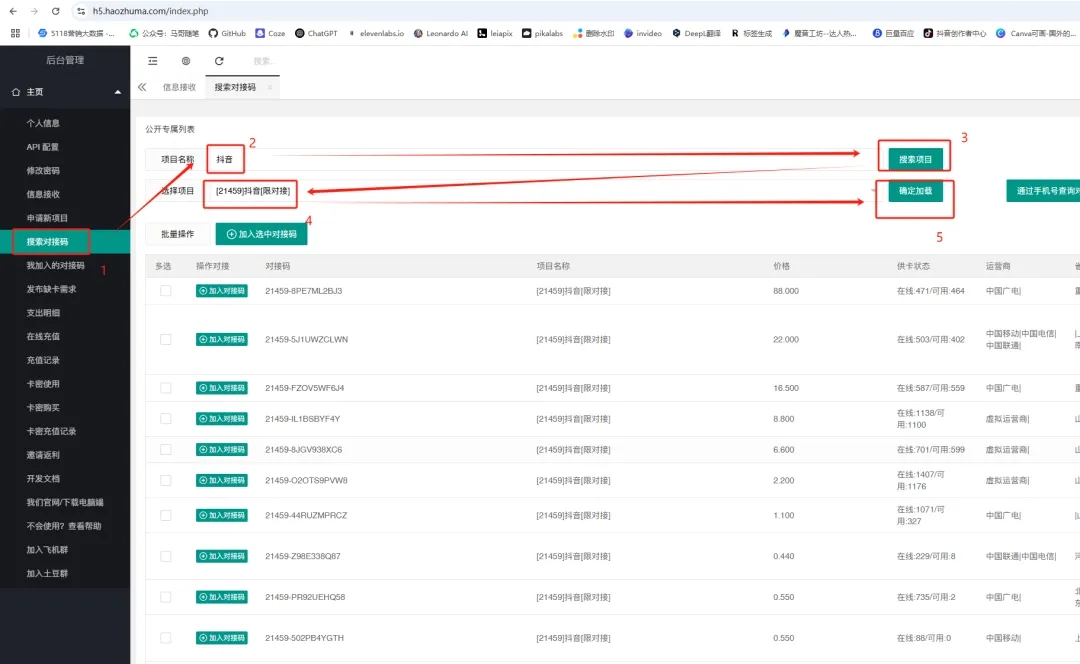Close the 搜索对接码 tab
This screenshot has width=1080, height=664.
pos(269,87)
